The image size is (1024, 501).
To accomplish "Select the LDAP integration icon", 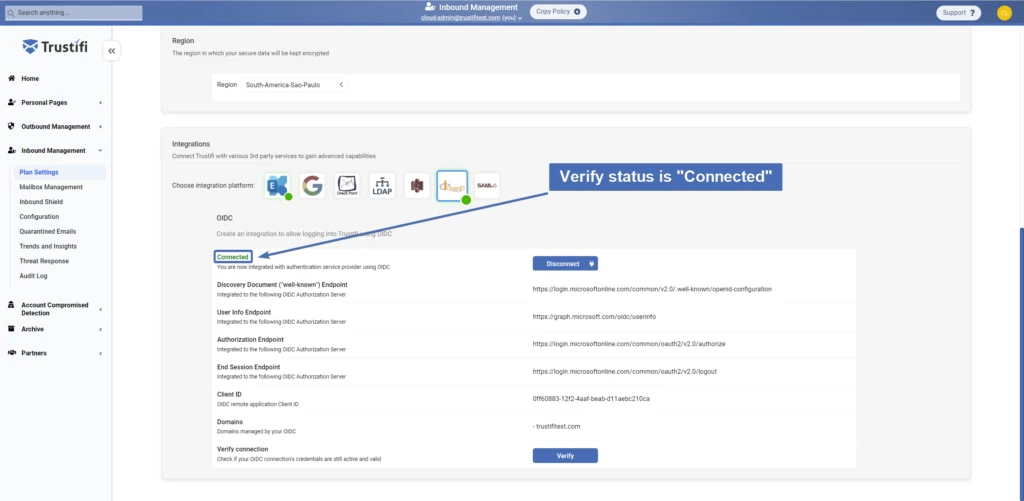I will point(382,185).
